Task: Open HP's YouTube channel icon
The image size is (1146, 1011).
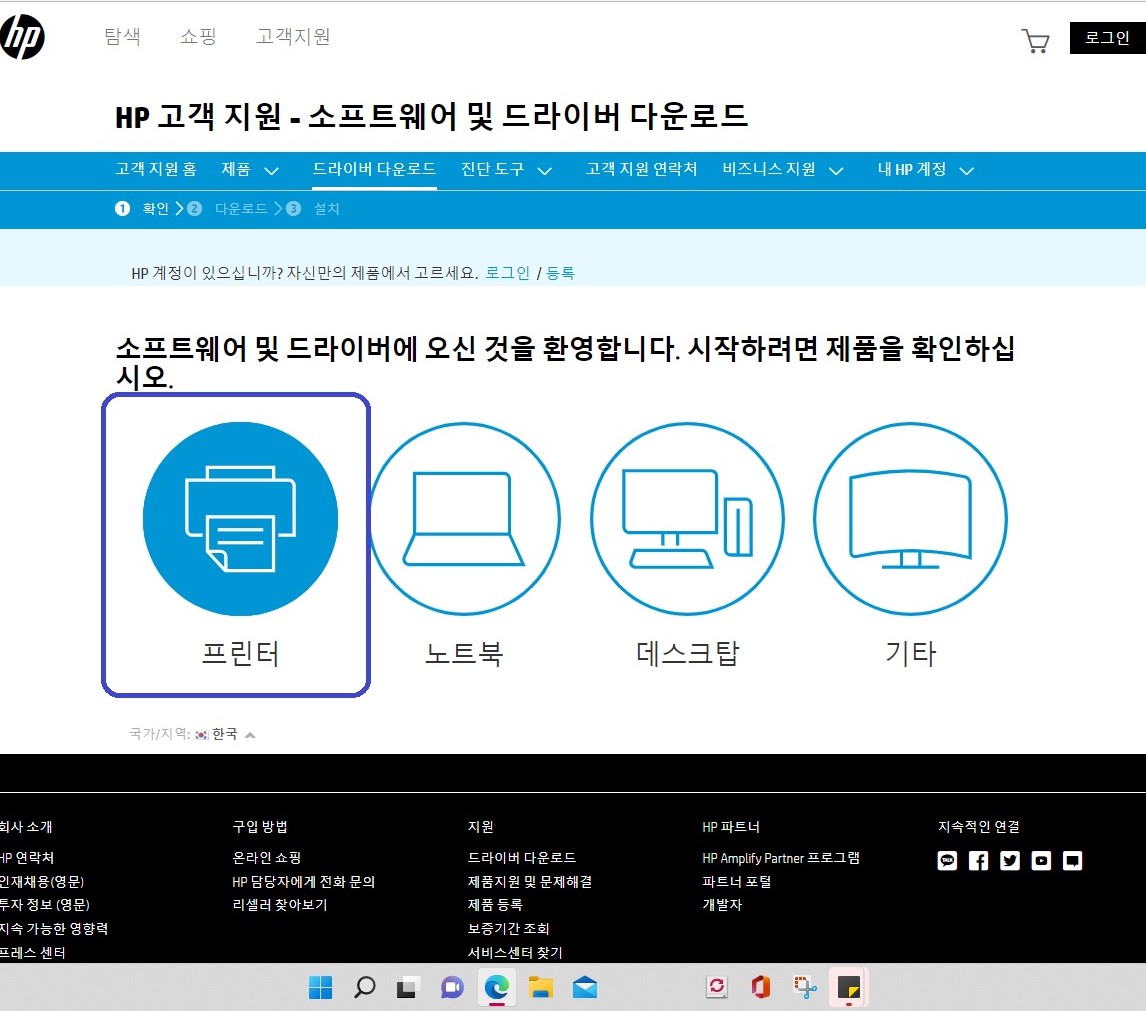Action: [x=1040, y=860]
